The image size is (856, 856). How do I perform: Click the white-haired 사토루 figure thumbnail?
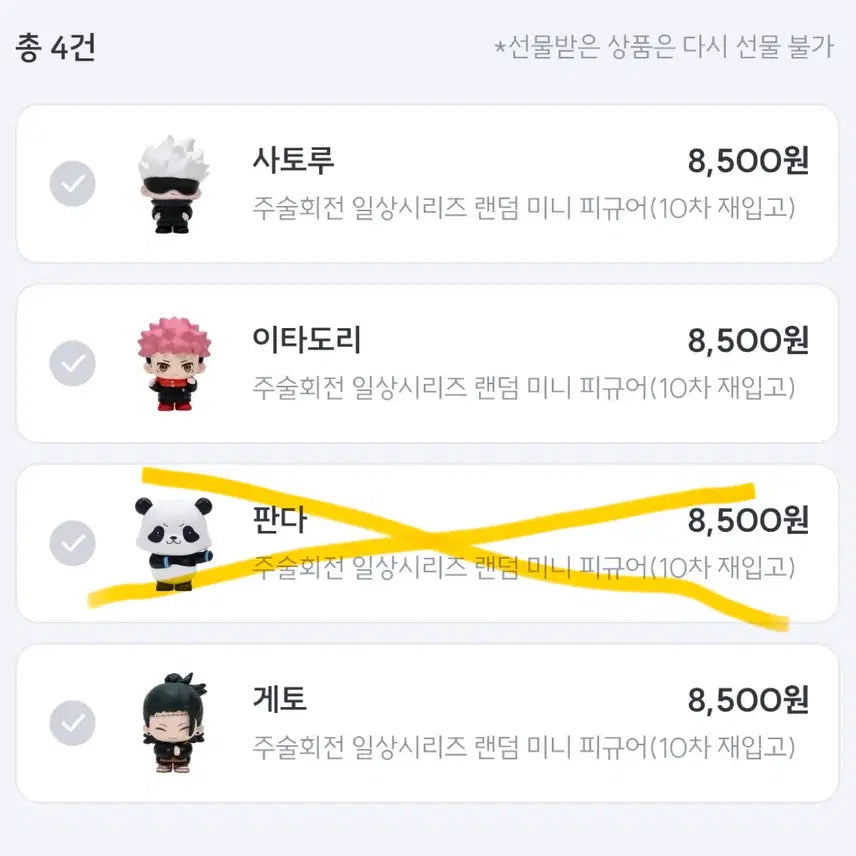point(172,185)
